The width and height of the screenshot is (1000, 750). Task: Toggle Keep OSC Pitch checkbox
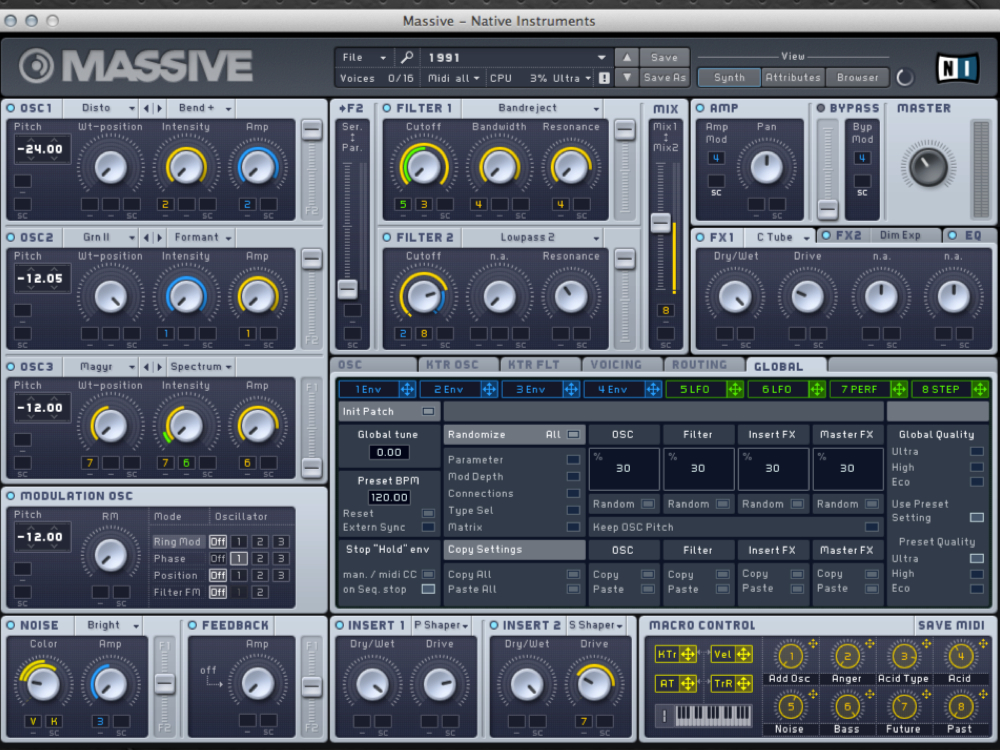[x=871, y=527]
